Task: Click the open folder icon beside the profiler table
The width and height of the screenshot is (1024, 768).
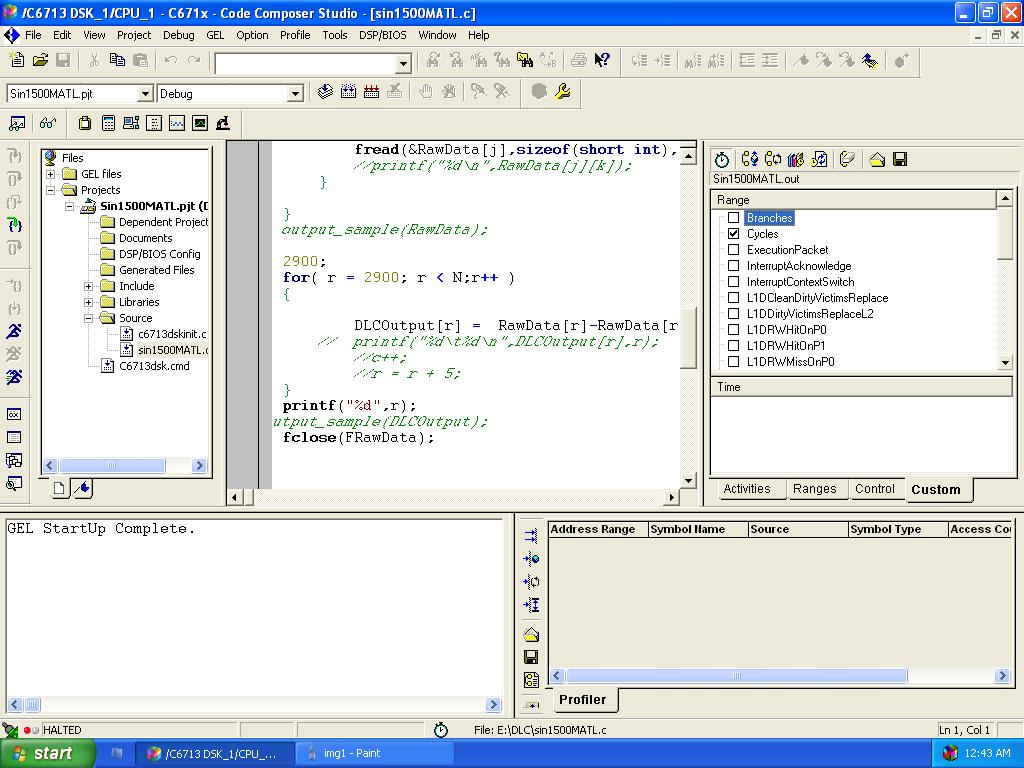Action: click(x=531, y=634)
